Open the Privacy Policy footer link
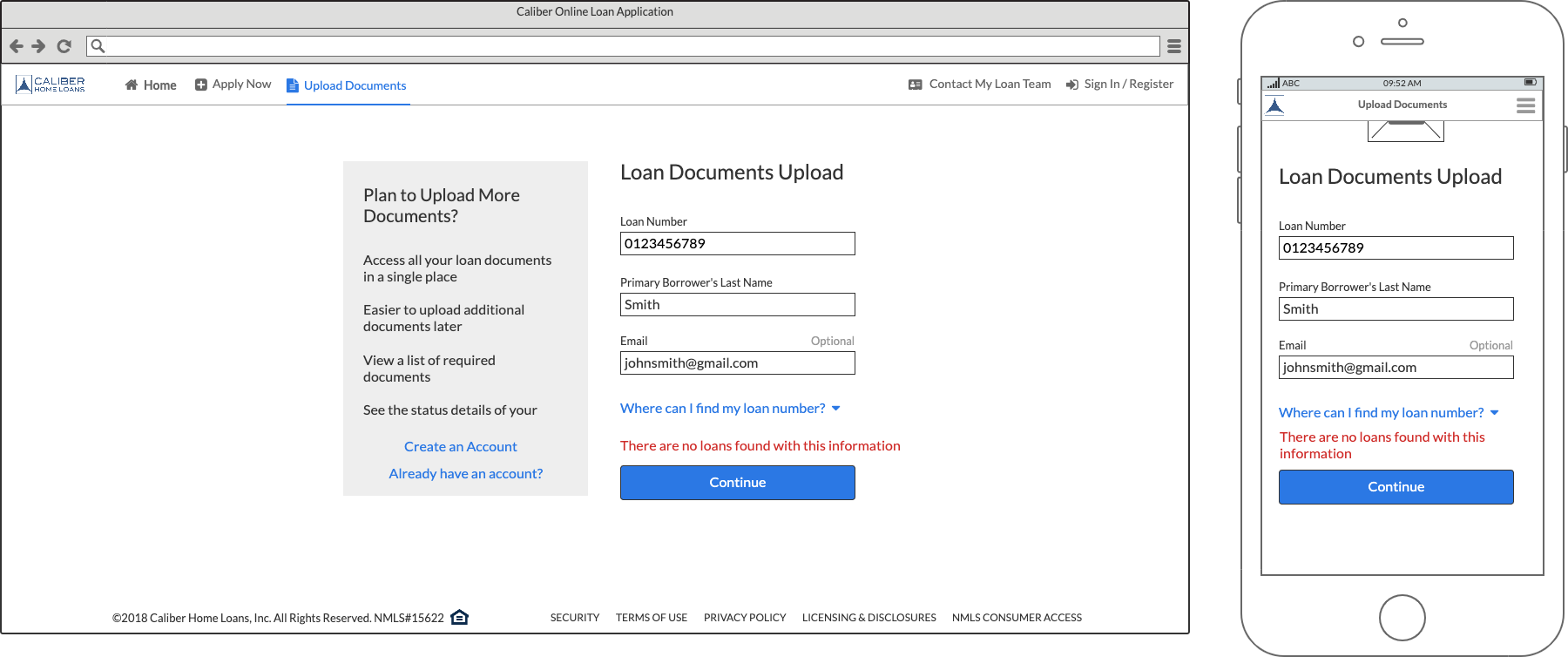 click(x=745, y=618)
